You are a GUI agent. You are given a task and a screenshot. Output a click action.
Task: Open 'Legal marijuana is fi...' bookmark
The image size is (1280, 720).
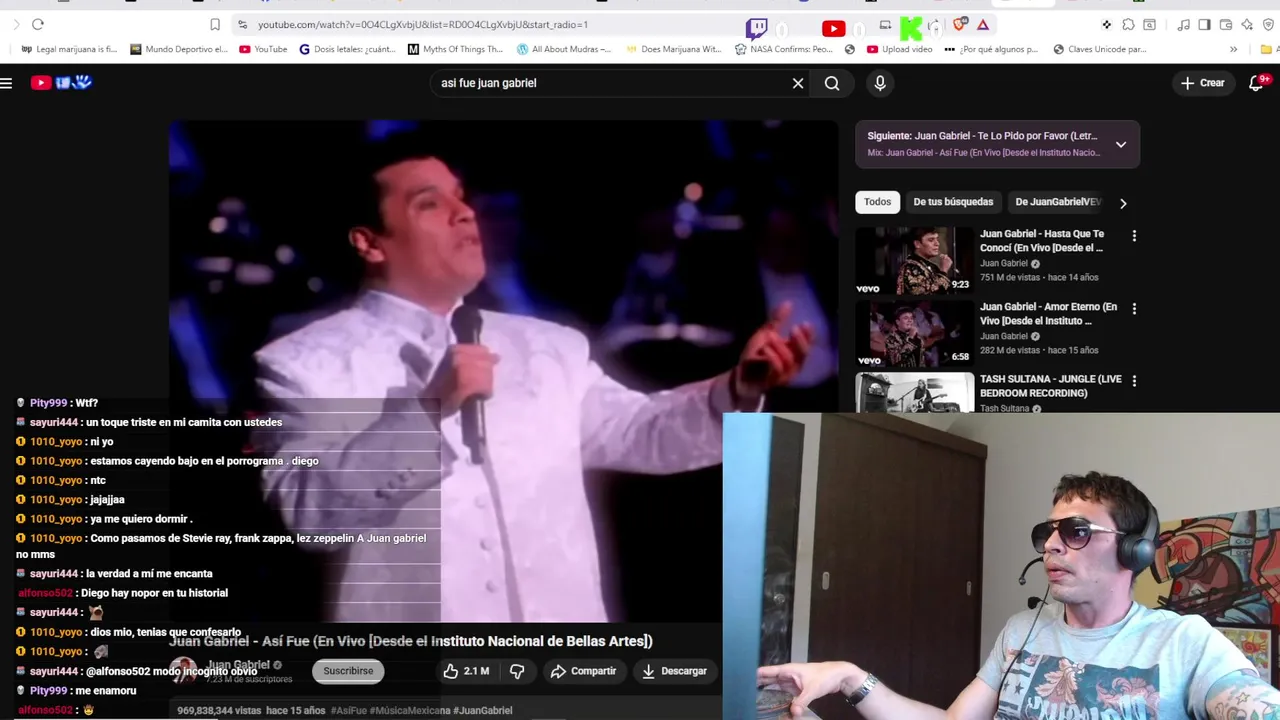[68, 49]
